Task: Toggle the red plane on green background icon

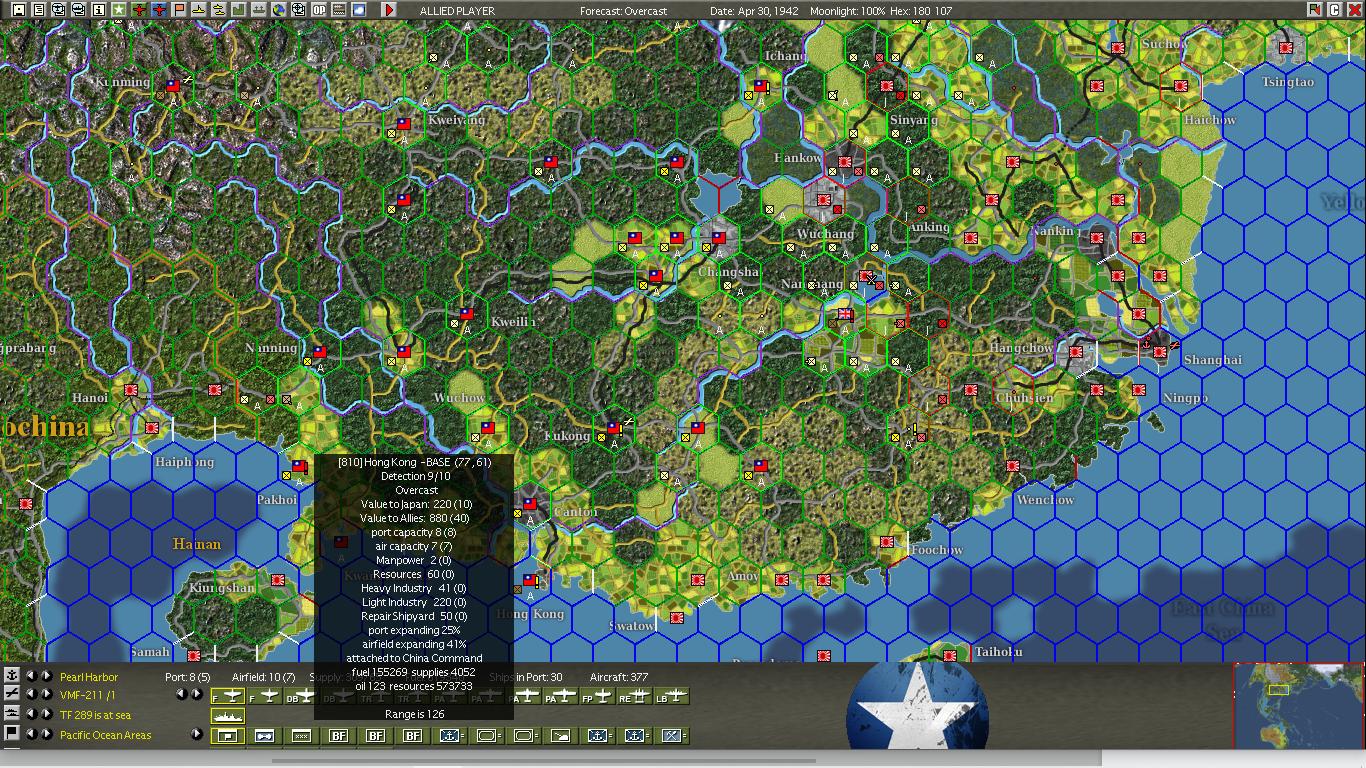Action: click(x=138, y=9)
